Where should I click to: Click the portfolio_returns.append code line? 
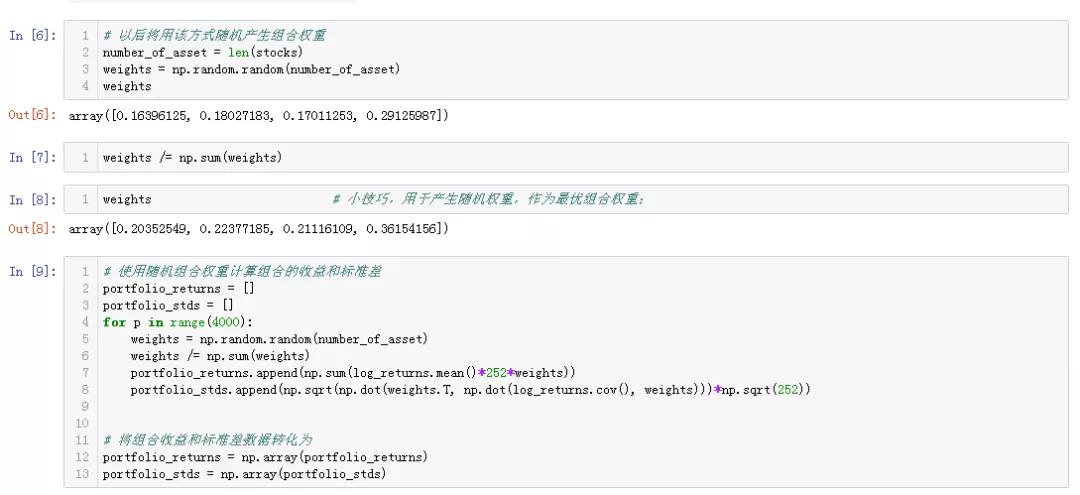pyautogui.click(x=352, y=372)
